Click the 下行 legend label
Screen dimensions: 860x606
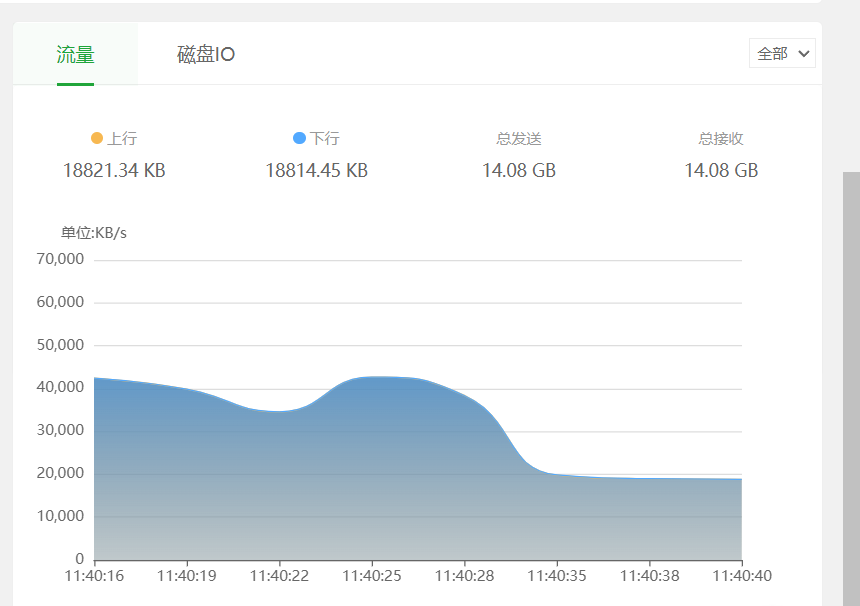pos(324,138)
